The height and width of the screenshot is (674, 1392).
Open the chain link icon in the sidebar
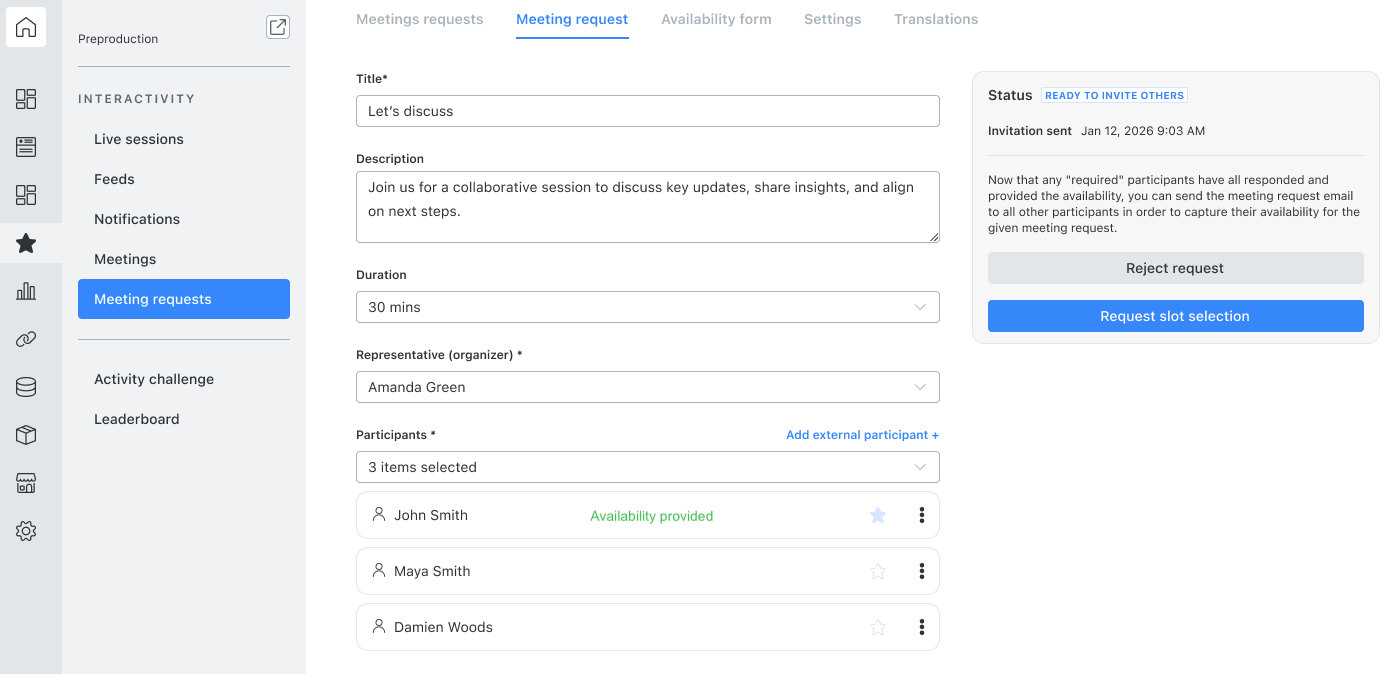tap(26, 339)
